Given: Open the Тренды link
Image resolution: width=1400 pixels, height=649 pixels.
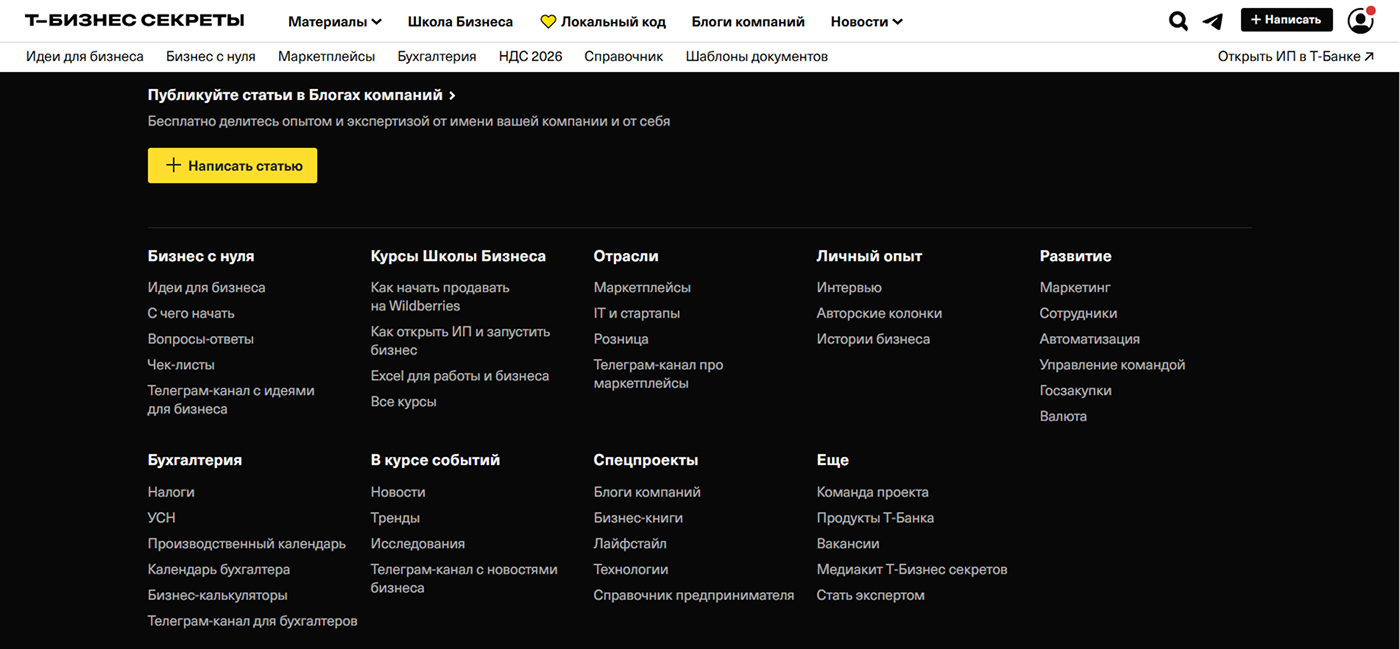Looking at the screenshot, I should click(395, 518).
